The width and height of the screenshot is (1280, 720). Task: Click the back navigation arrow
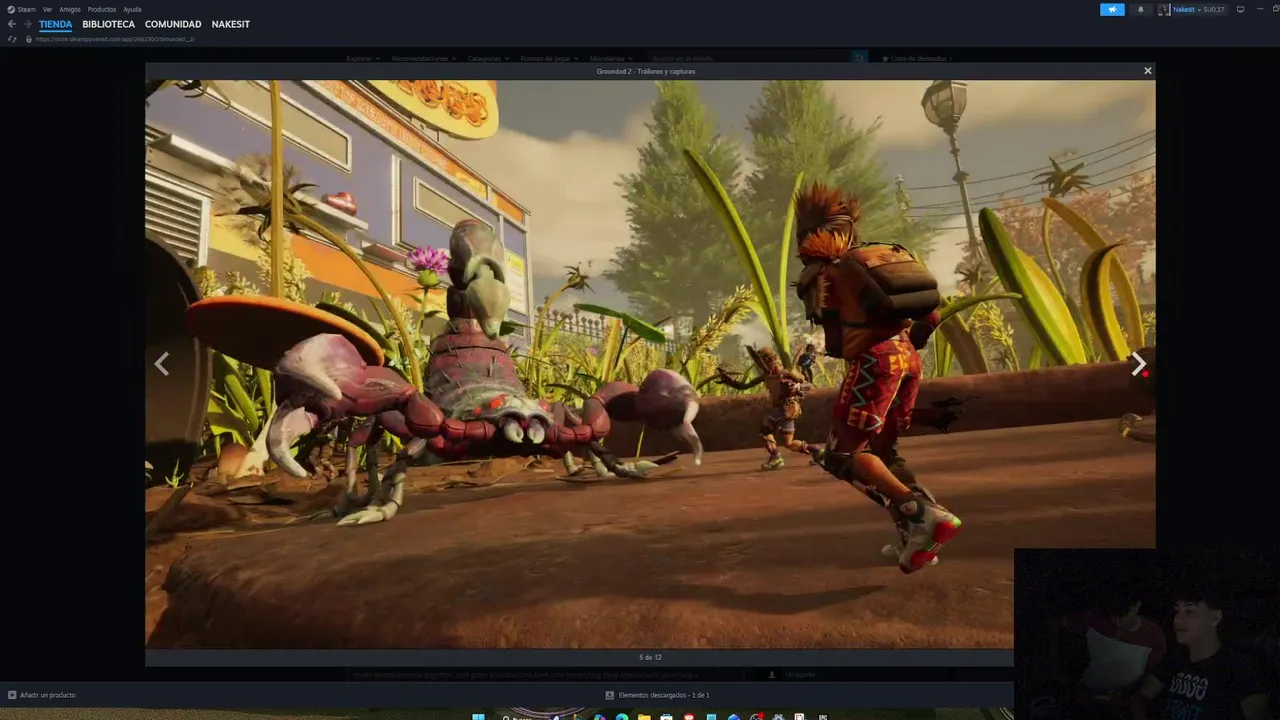click(12, 24)
